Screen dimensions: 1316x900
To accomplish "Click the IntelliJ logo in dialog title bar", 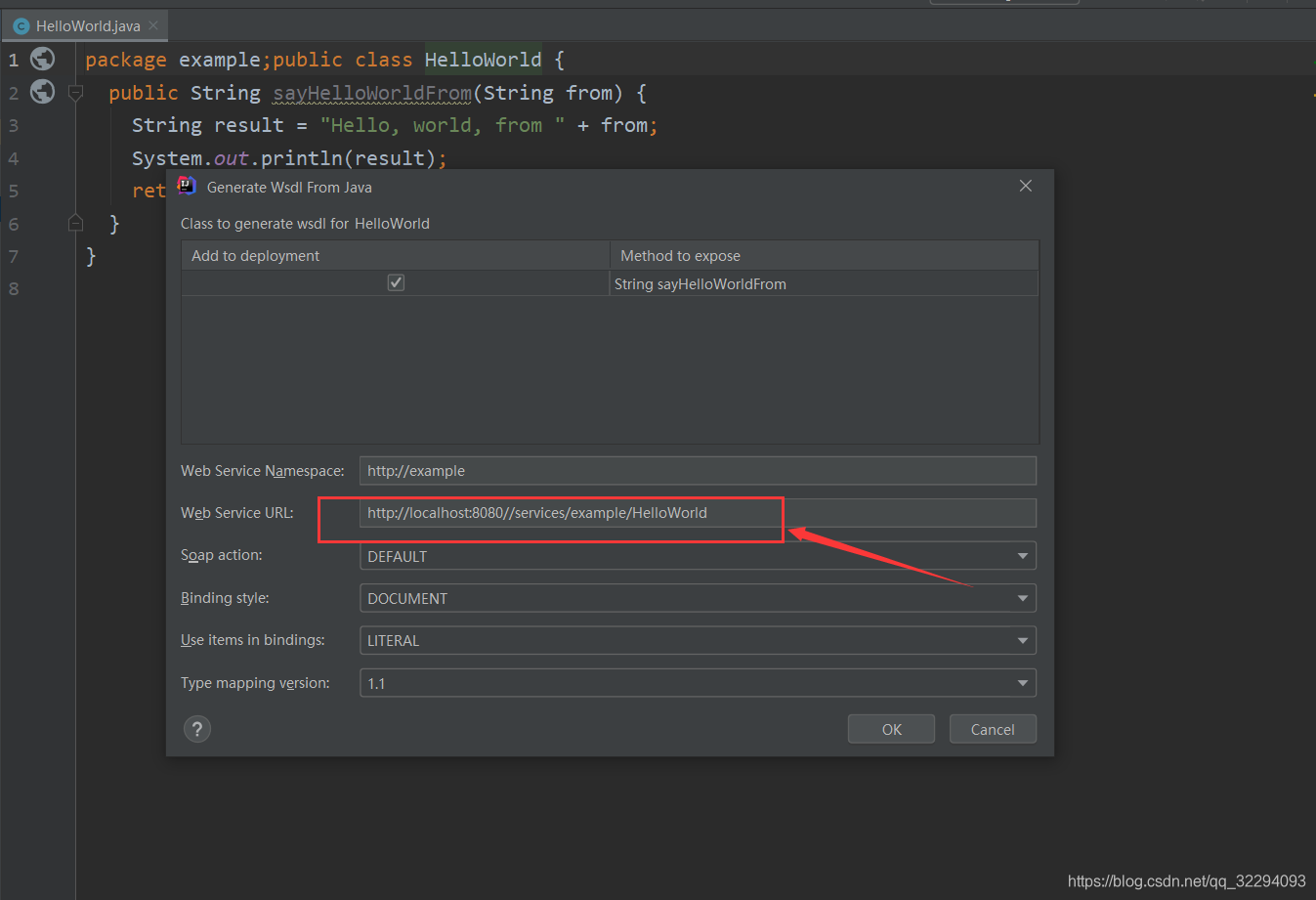I will coord(187,186).
